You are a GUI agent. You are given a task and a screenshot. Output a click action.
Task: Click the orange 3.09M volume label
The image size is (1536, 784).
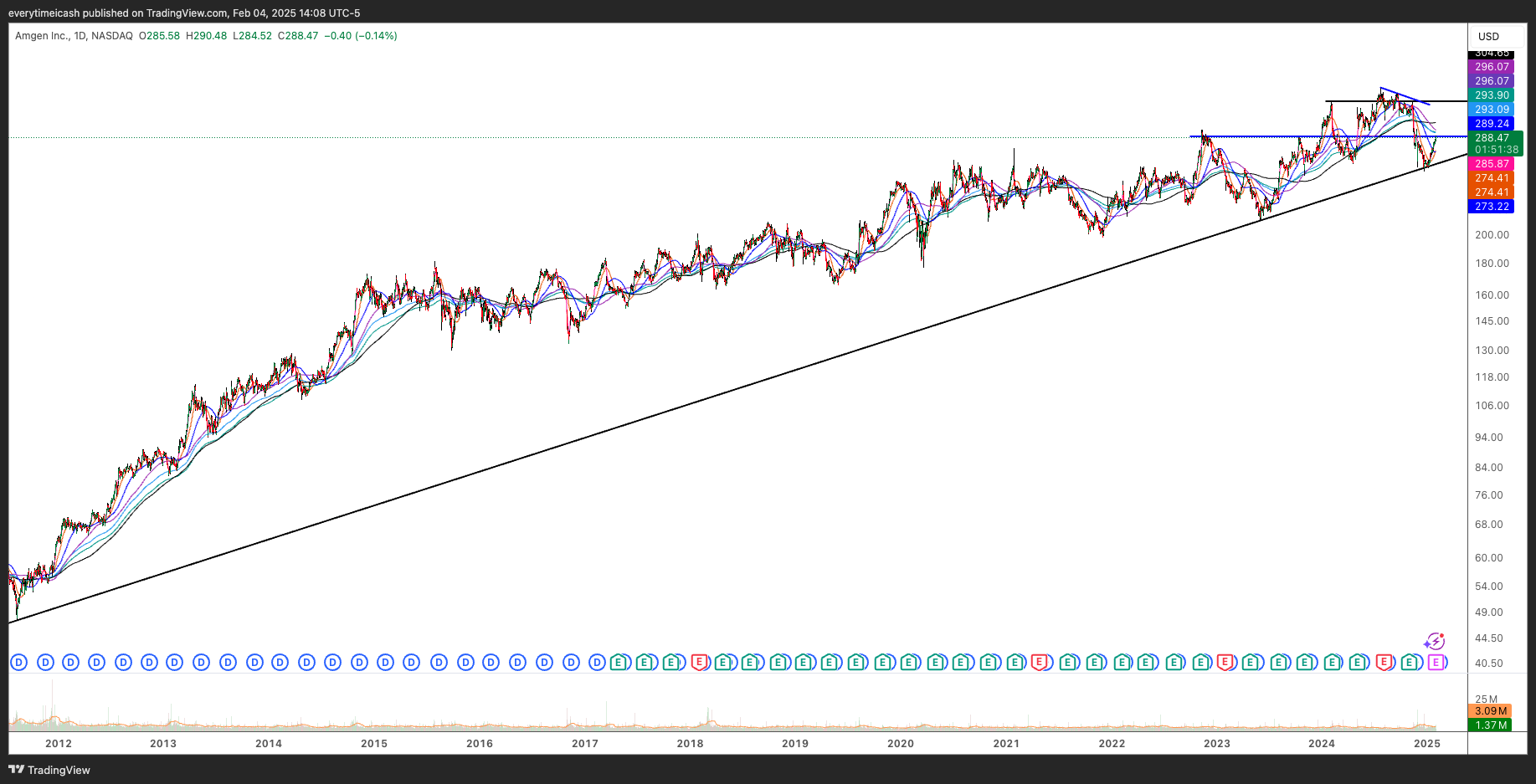pyautogui.click(x=1491, y=711)
